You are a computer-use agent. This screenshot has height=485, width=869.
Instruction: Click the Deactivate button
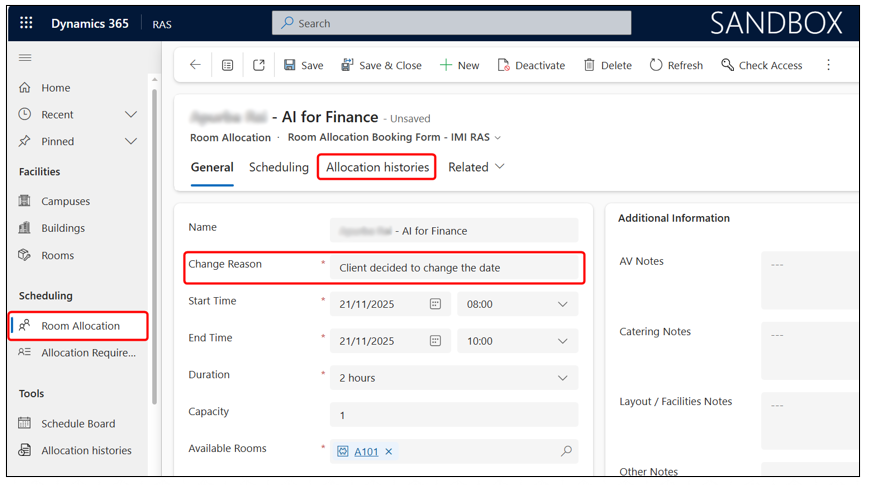coord(531,65)
